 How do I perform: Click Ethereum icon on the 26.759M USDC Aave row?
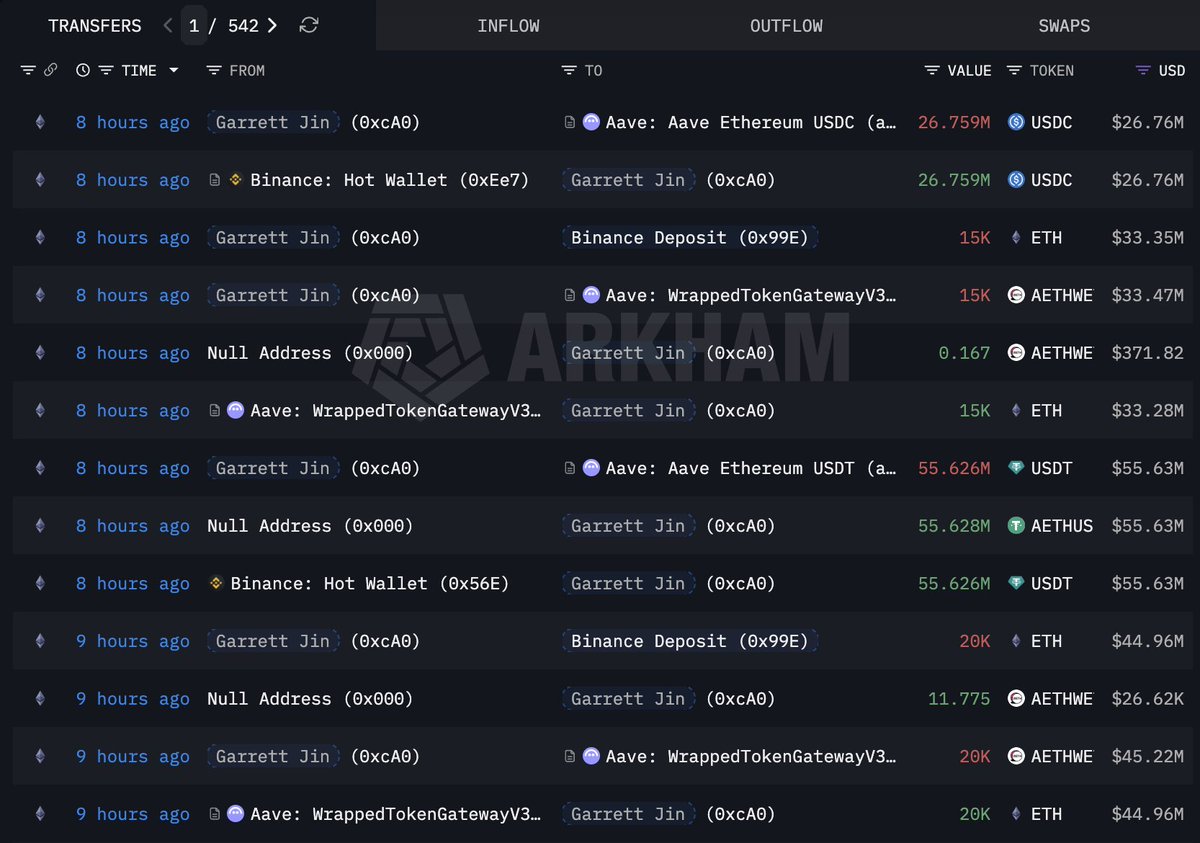click(40, 122)
